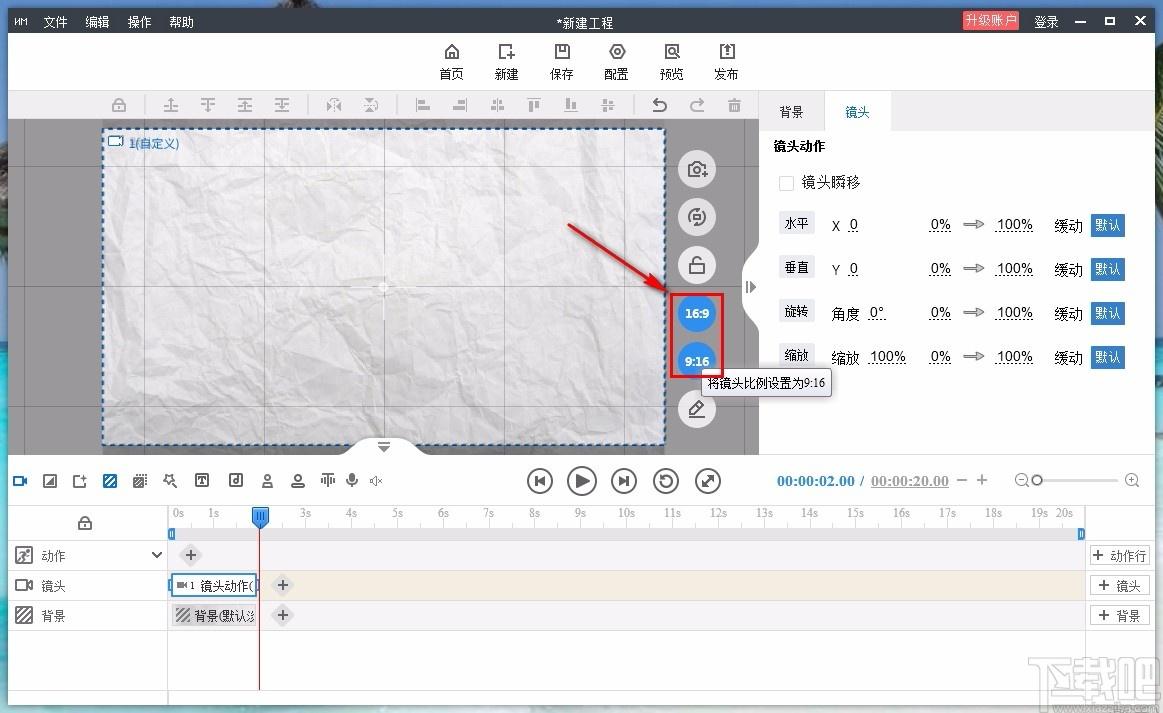Click the add camera shot icon
This screenshot has height=713, width=1163.
[697, 170]
